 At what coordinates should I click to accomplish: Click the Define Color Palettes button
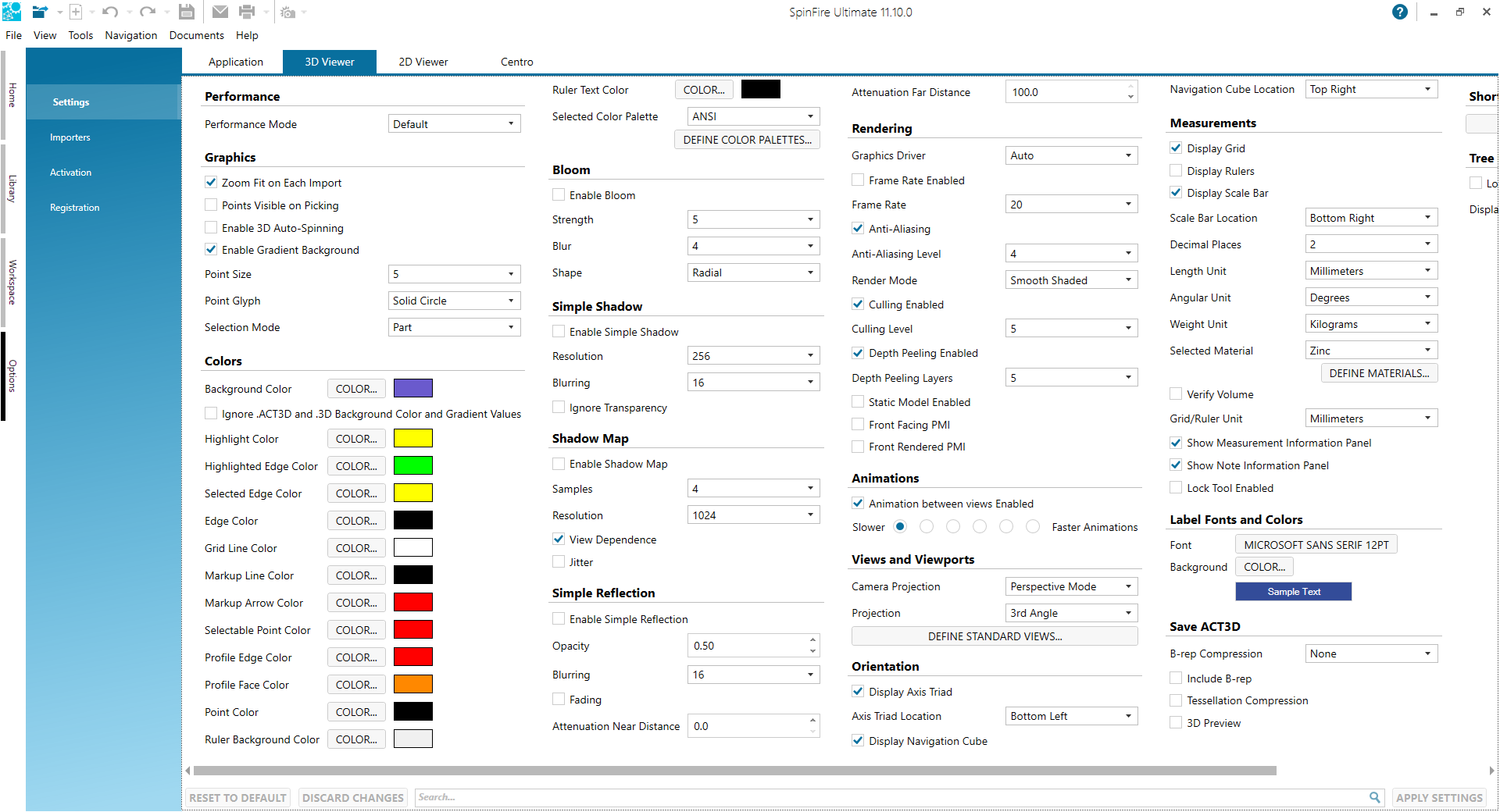pos(746,140)
